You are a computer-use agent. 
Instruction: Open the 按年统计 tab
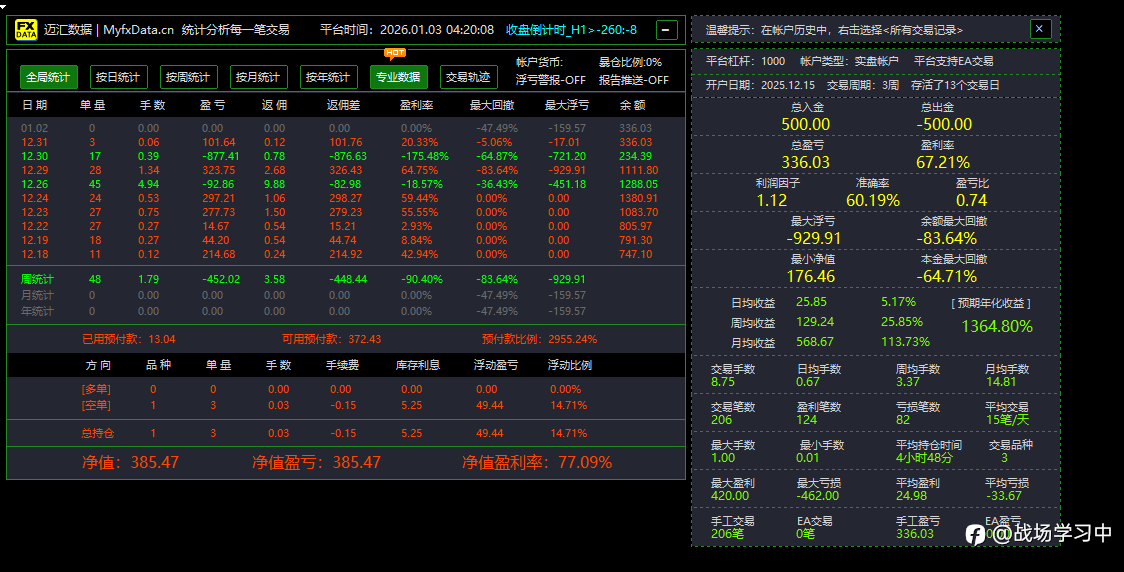click(328, 77)
